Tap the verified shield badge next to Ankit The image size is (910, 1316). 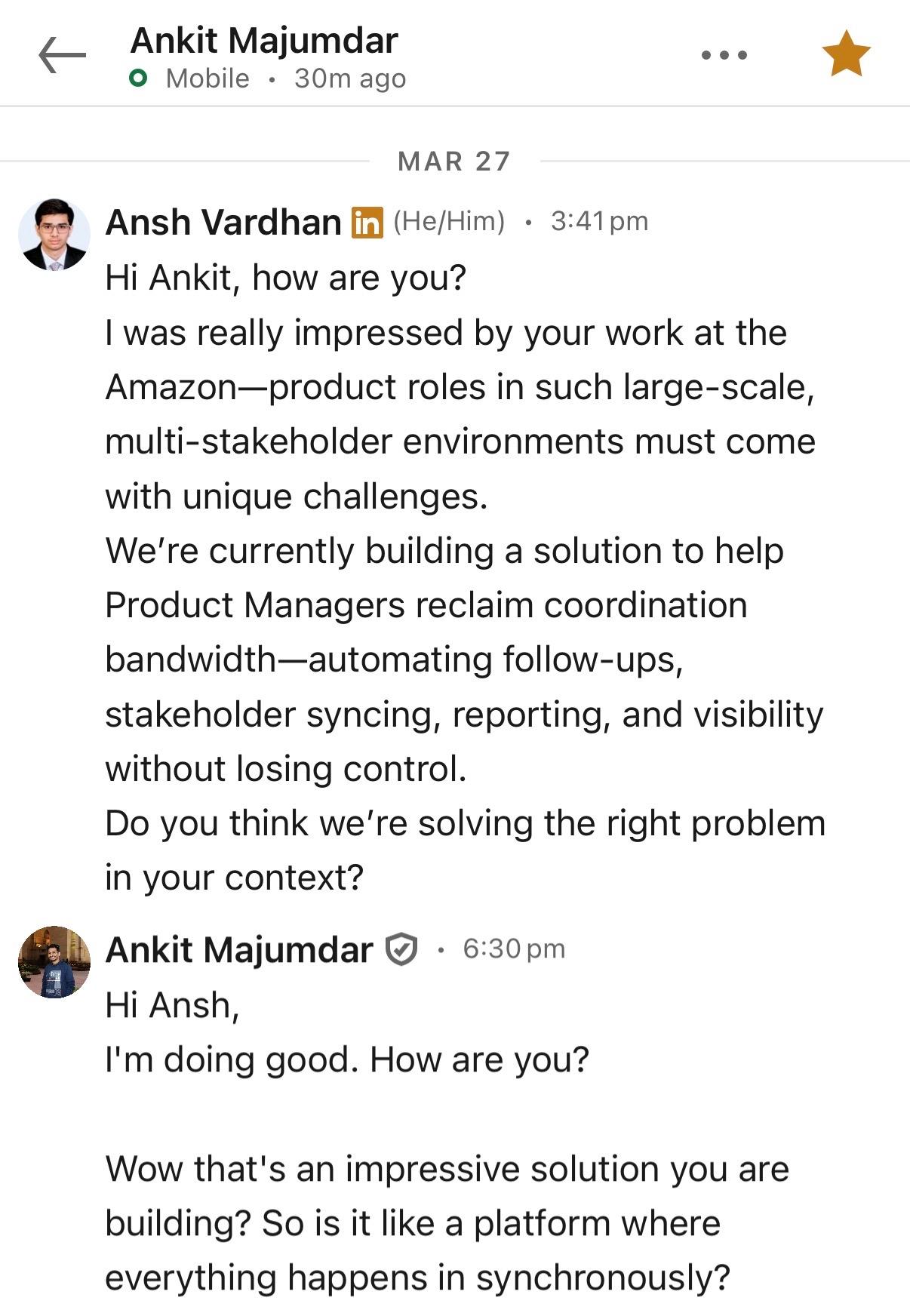[x=401, y=949]
